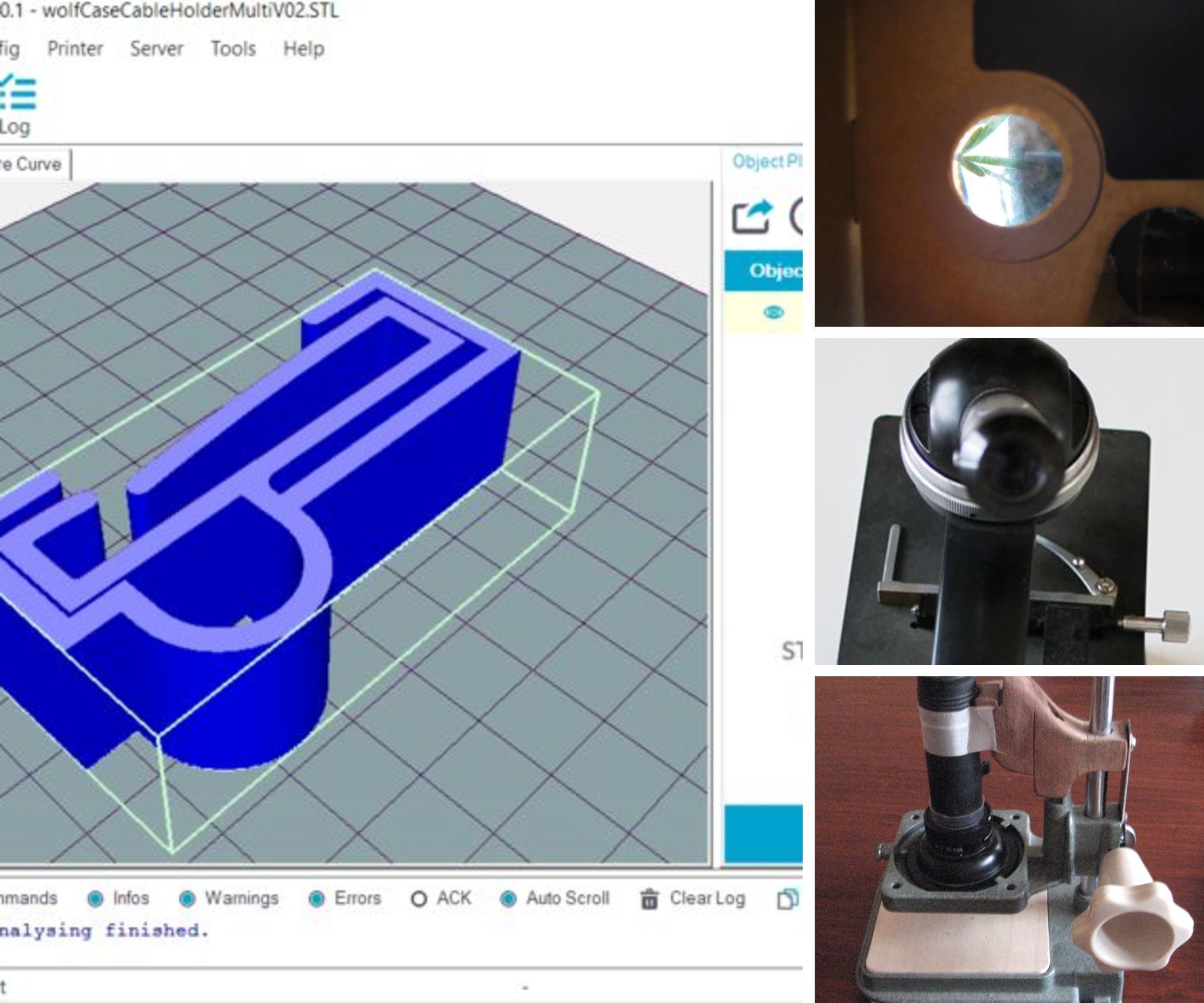Image resolution: width=1204 pixels, height=1003 pixels.
Task: Open the wooden-table stand photo
Action: point(1009,840)
